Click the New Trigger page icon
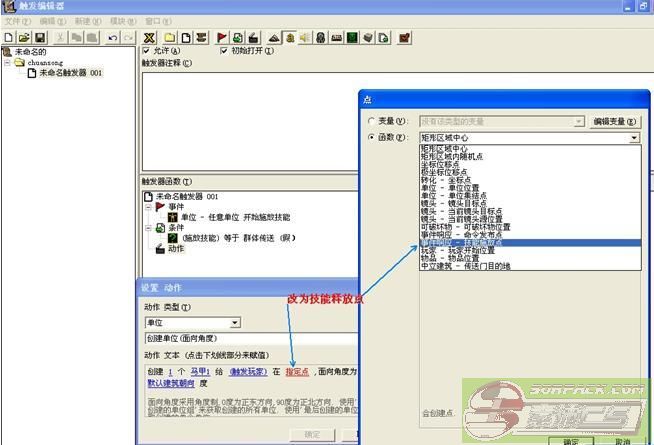 185,37
